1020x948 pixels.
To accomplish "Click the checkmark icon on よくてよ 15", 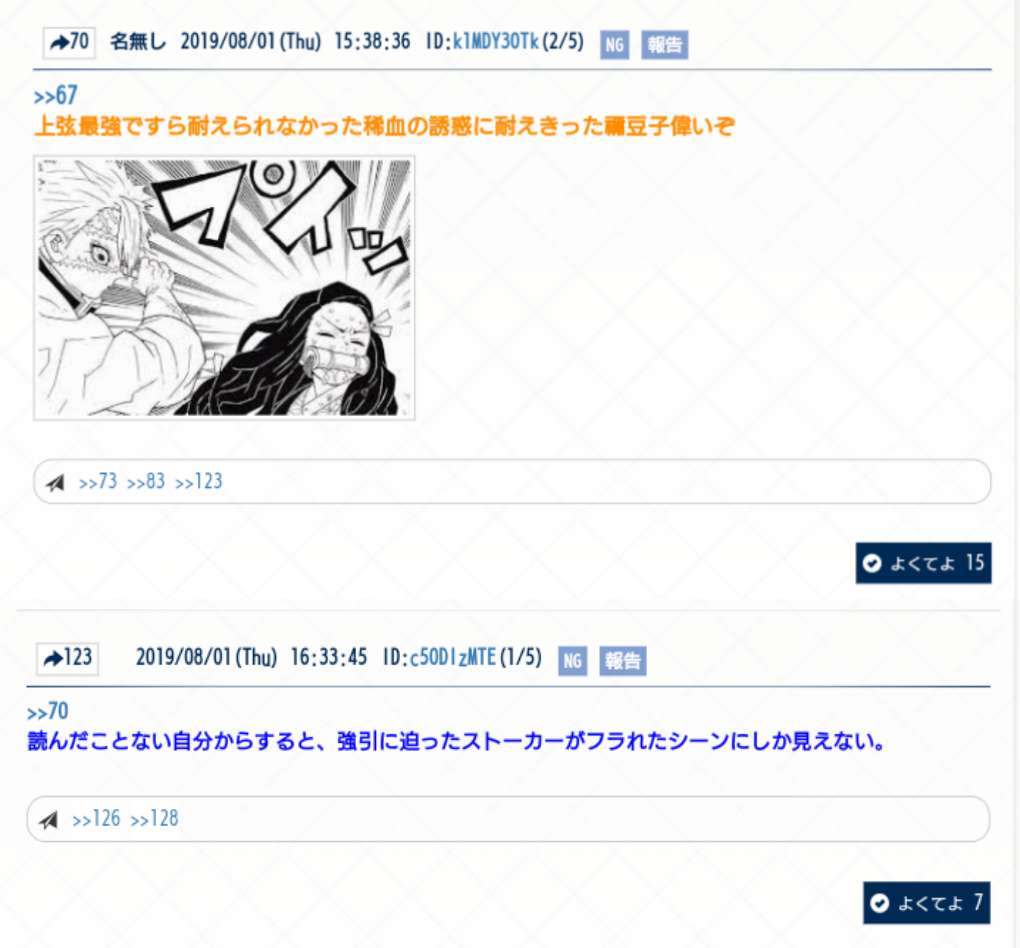I will pyautogui.click(x=872, y=563).
